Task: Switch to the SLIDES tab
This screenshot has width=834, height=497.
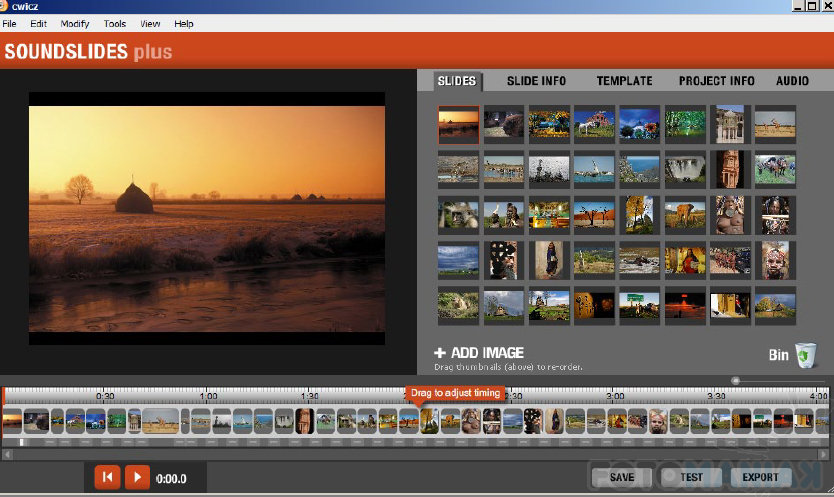Action: (x=457, y=81)
